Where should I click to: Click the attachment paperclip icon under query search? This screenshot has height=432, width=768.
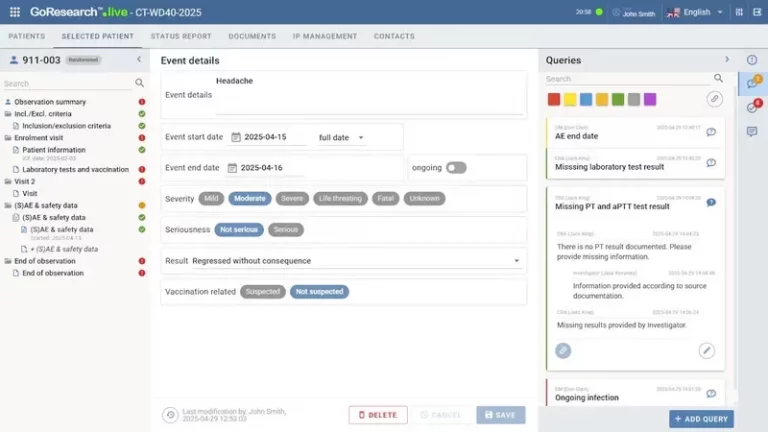tap(714, 99)
